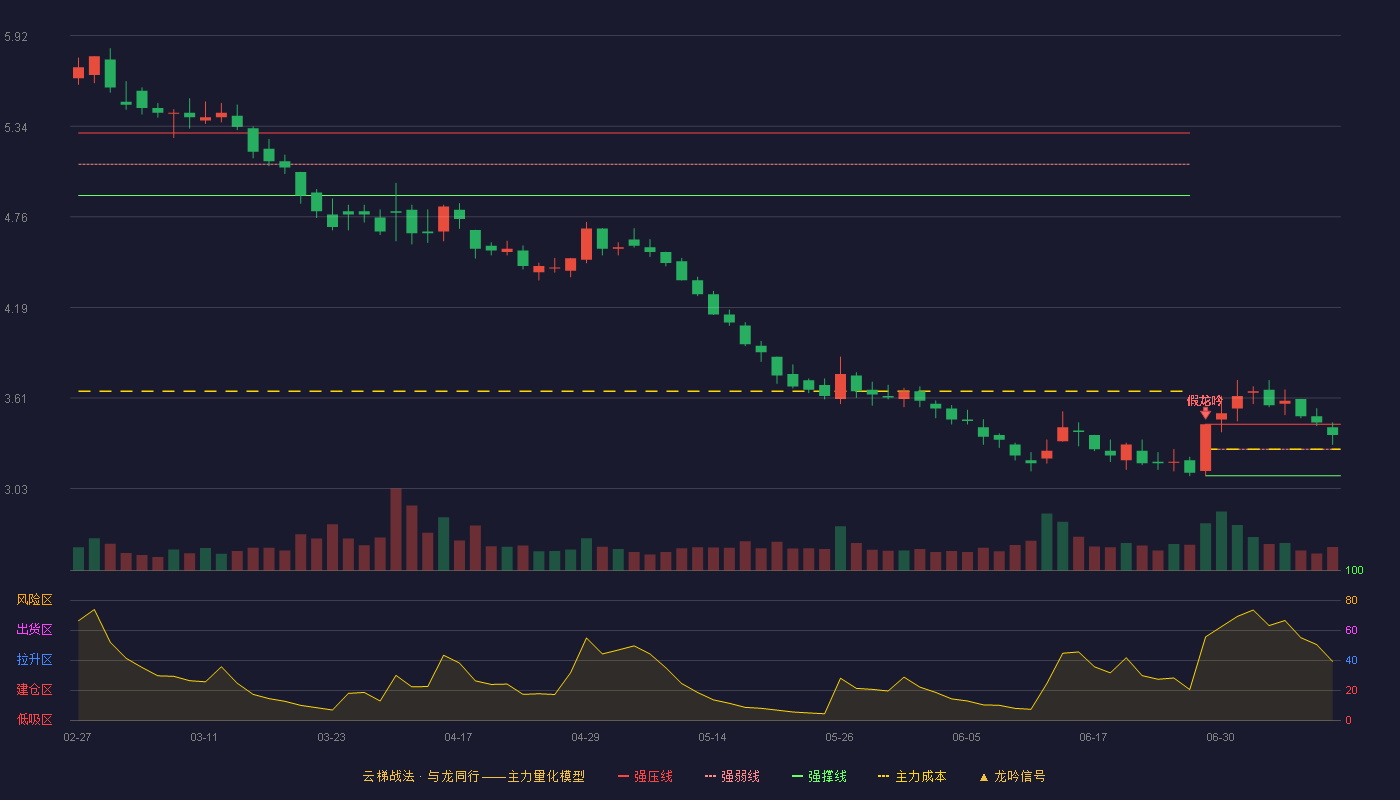Click the 03-23 date label

(x=331, y=737)
